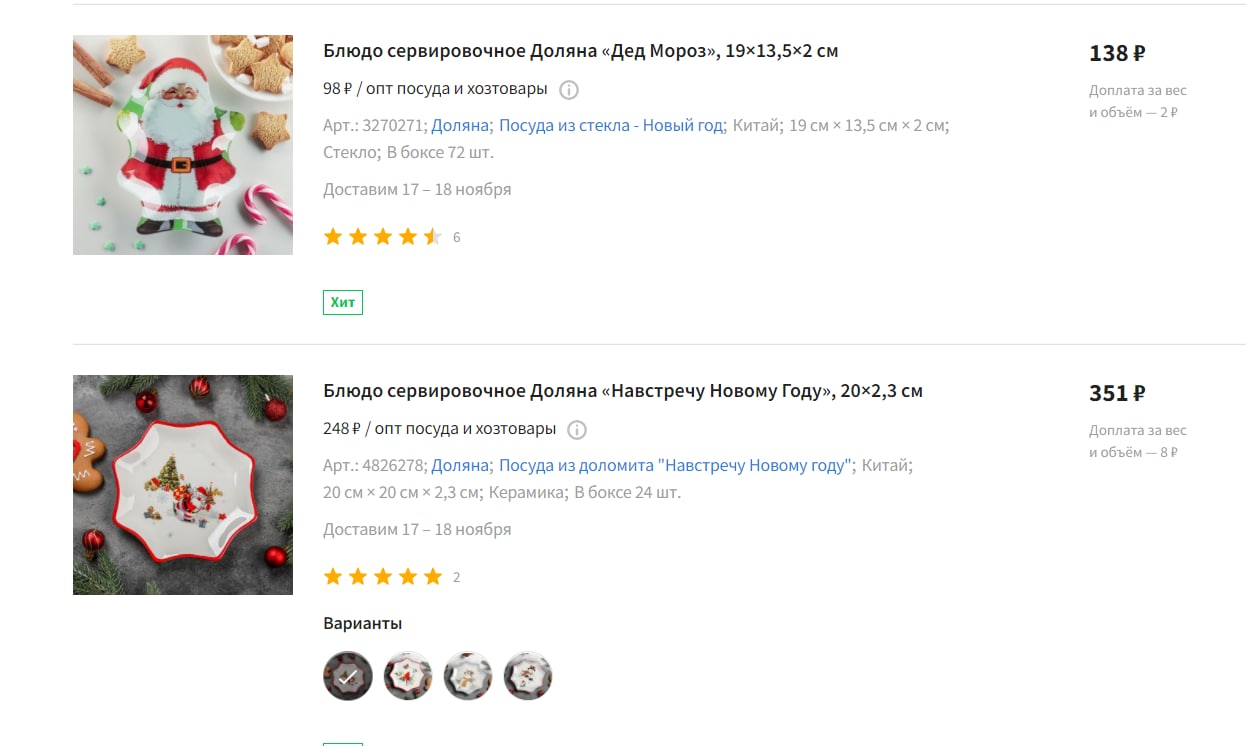The height and width of the screenshot is (746, 1246).
Task: Open collection «Посуда из доломита "Навстречу Новому году"»
Action: 675,466
